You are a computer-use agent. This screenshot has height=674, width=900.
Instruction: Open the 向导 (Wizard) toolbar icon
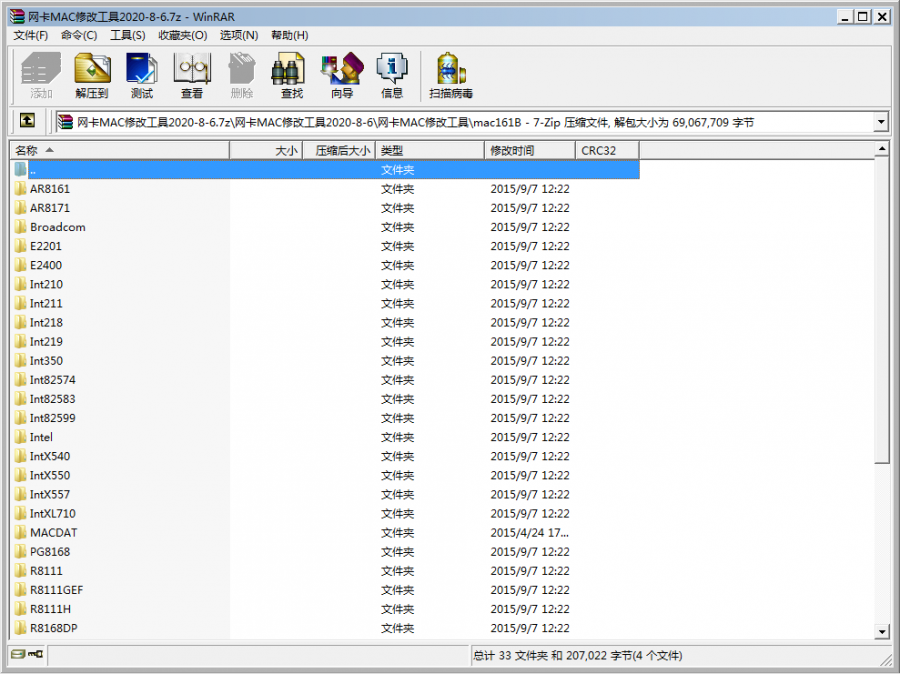click(x=342, y=75)
